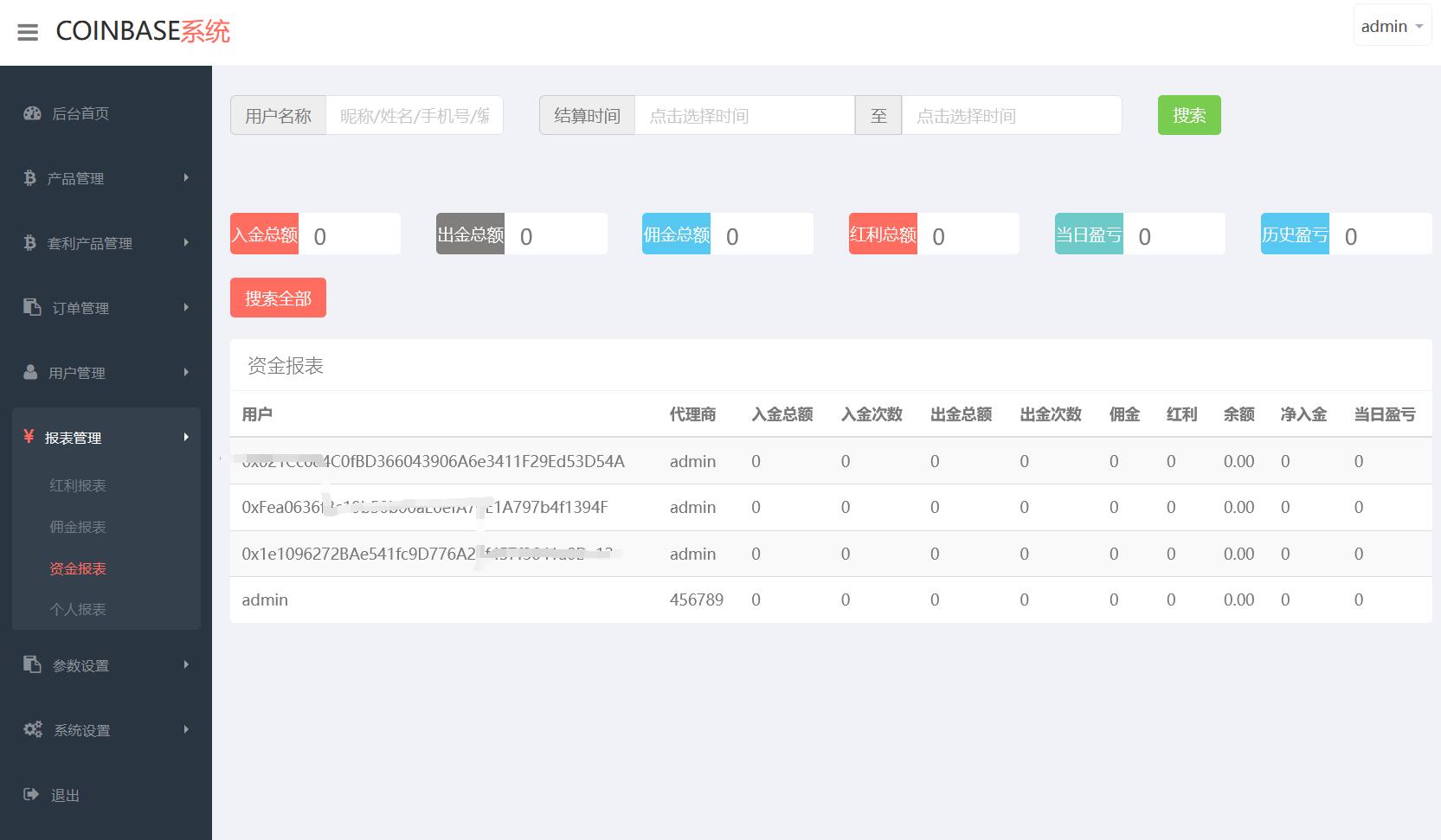1441x840 pixels.
Task: Expand the 产品管理 submenu arrow
Action: pos(186,178)
